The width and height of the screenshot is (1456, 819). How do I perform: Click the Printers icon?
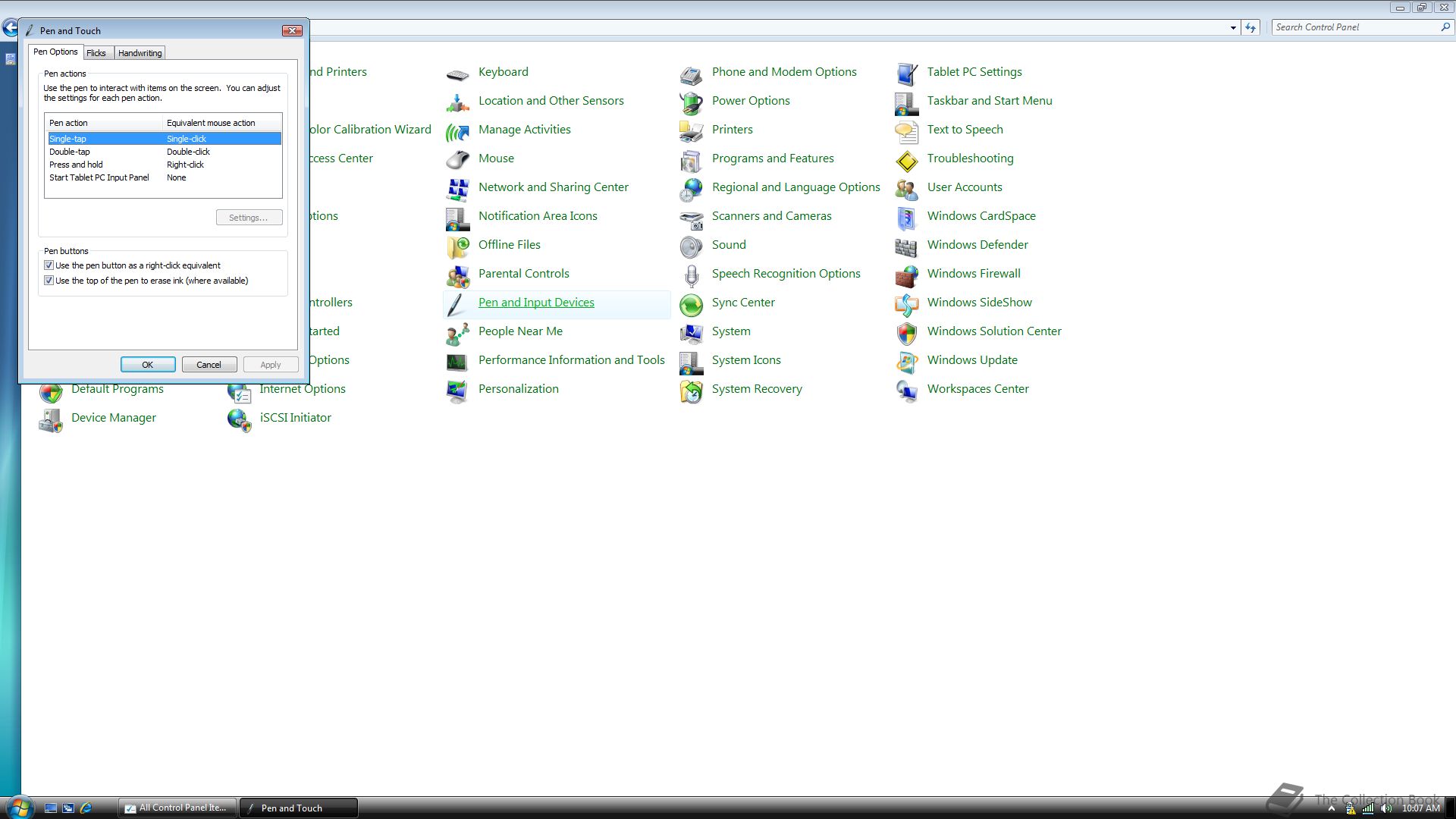pyautogui.click(x=691, y=130)
